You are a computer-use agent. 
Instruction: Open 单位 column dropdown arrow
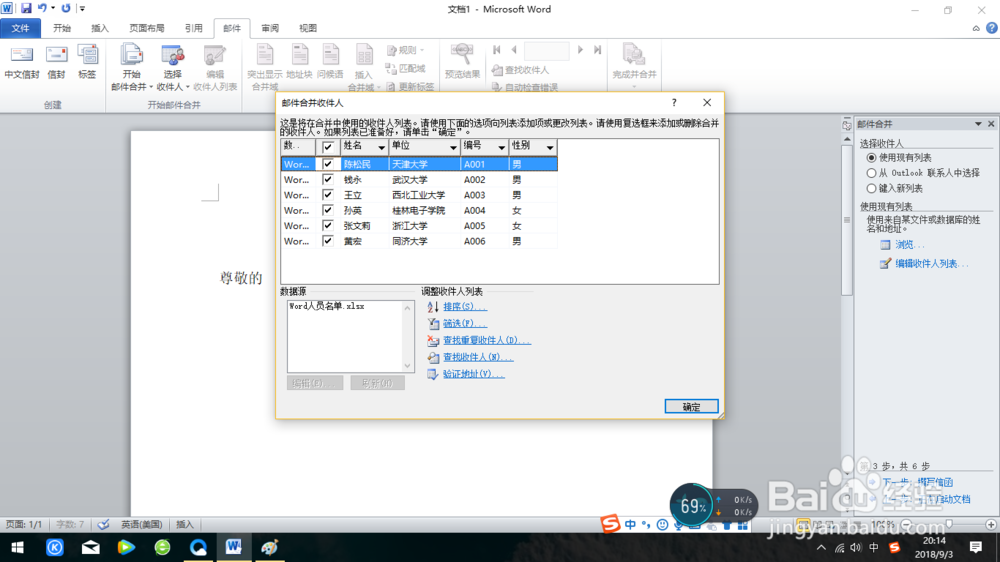pyautogui.click(x=453, y=147)
